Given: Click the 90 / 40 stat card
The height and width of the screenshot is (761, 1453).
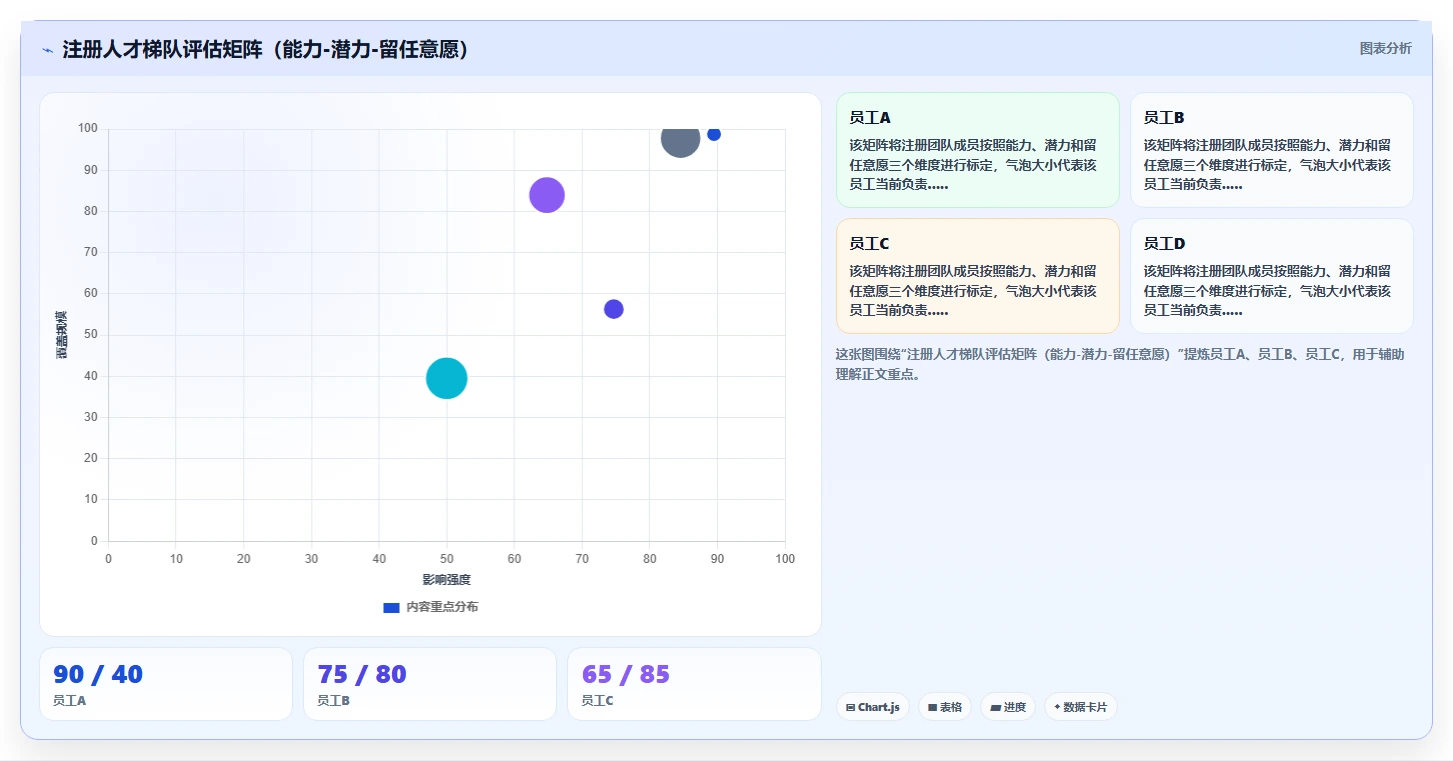Looking at the screenshot, I should (166, 684).
